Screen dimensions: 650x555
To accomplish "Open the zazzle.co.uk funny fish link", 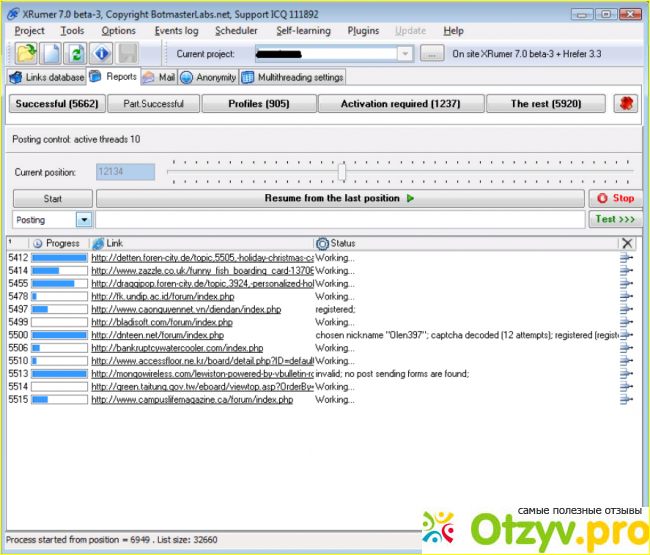I will tap(202, 271).
